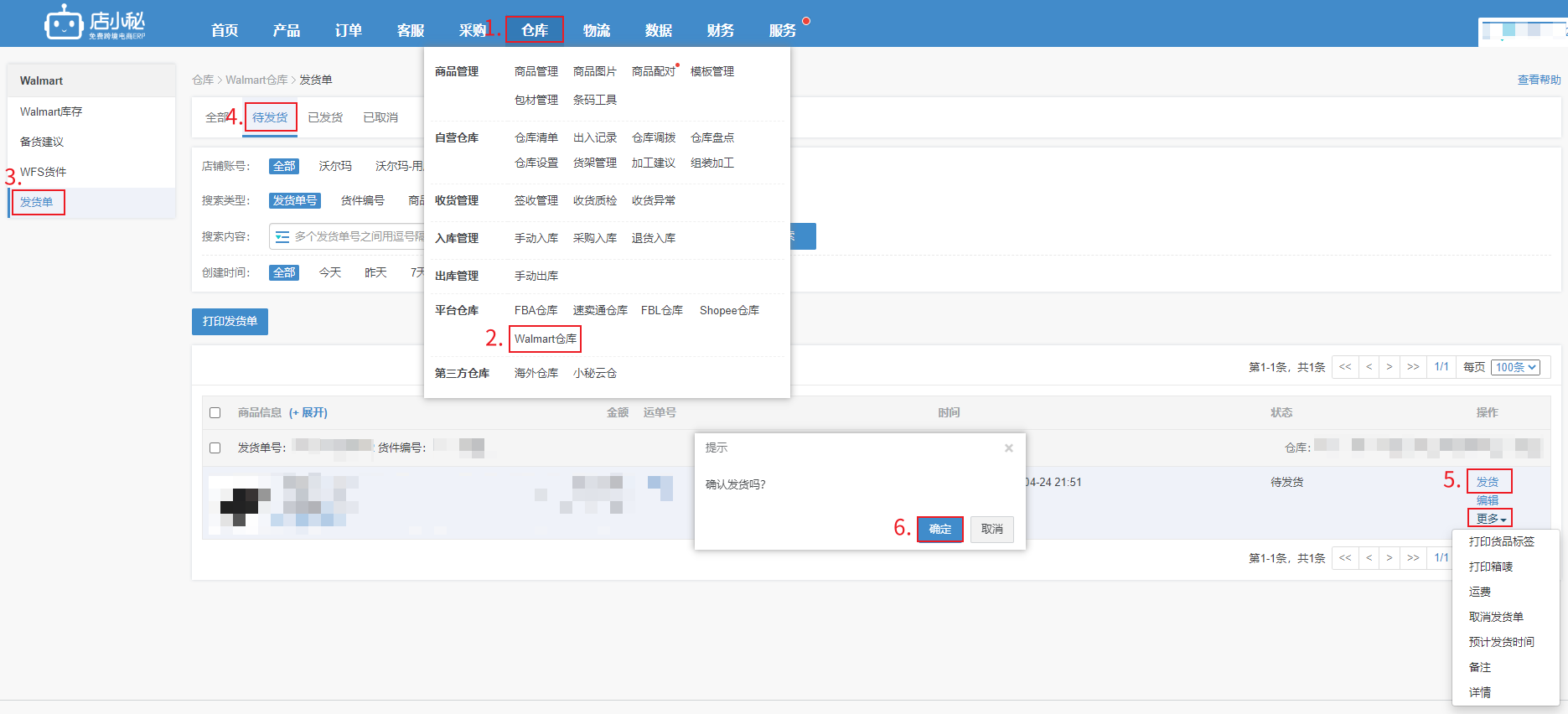
Task: Expand product info via (+ 展开)
Action: [308, 413]
